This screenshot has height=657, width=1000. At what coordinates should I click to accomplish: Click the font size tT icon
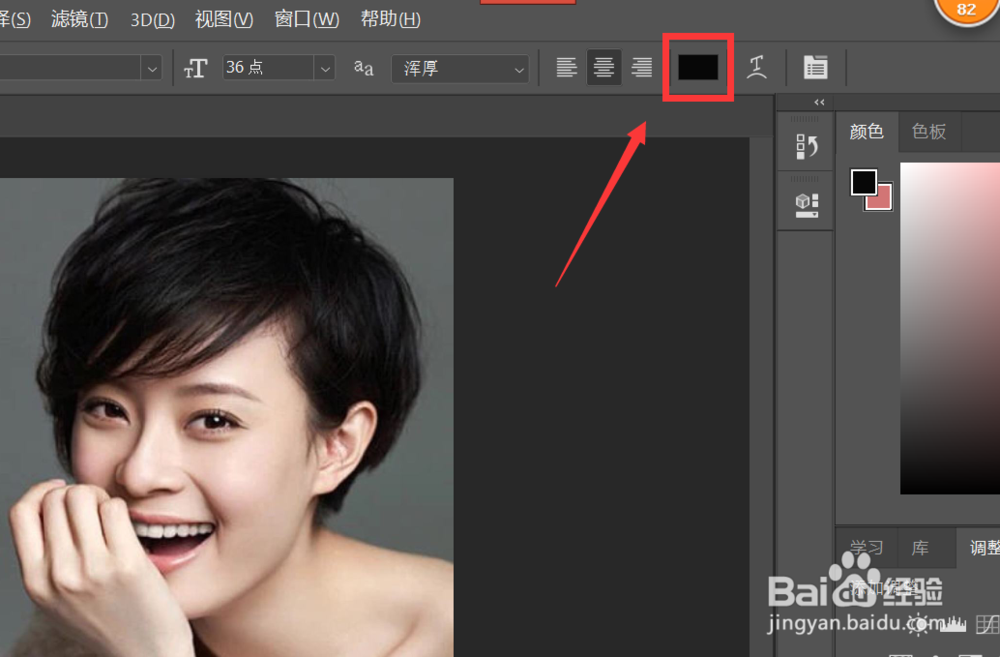point(196,67)
